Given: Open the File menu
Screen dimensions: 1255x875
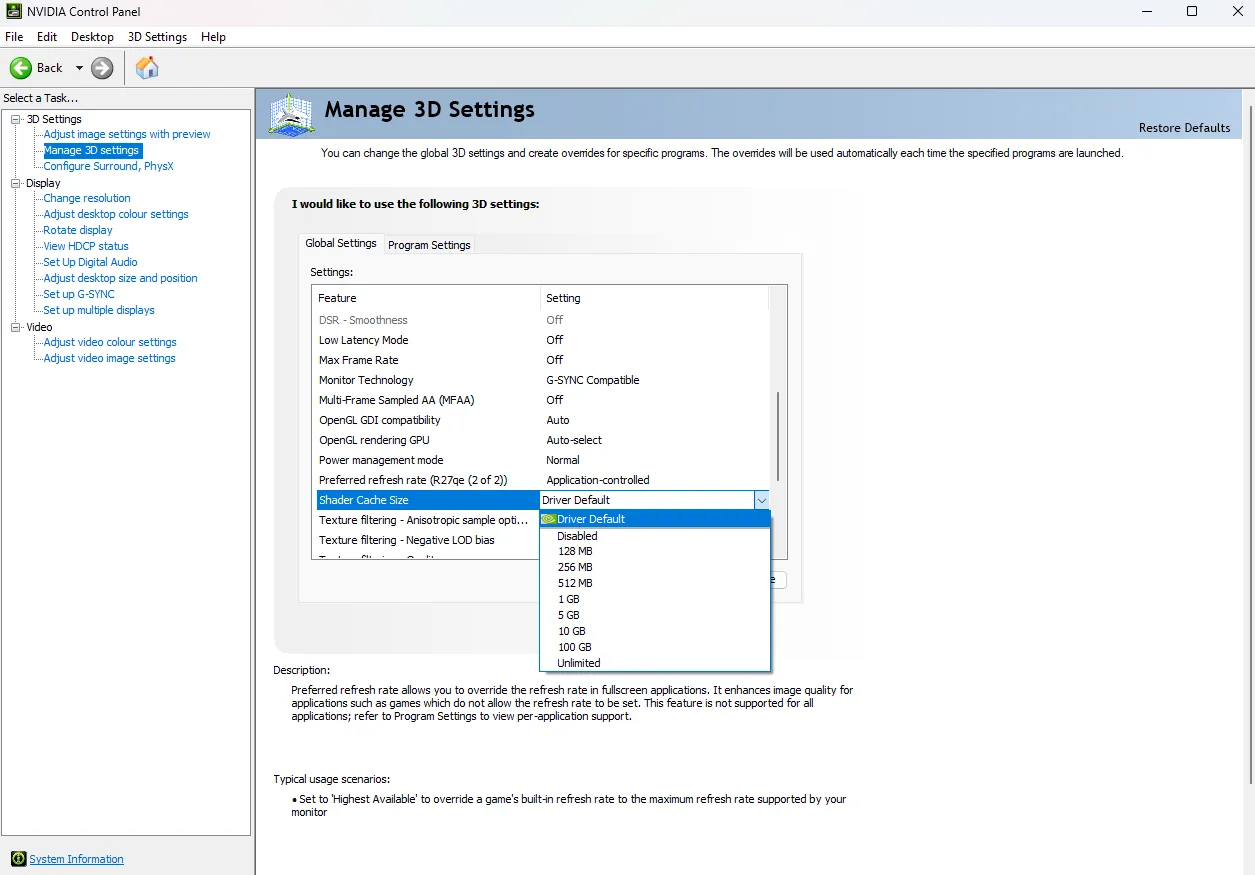Looking at the screenshot, I should pyautogui.click(x=14, y=37).
